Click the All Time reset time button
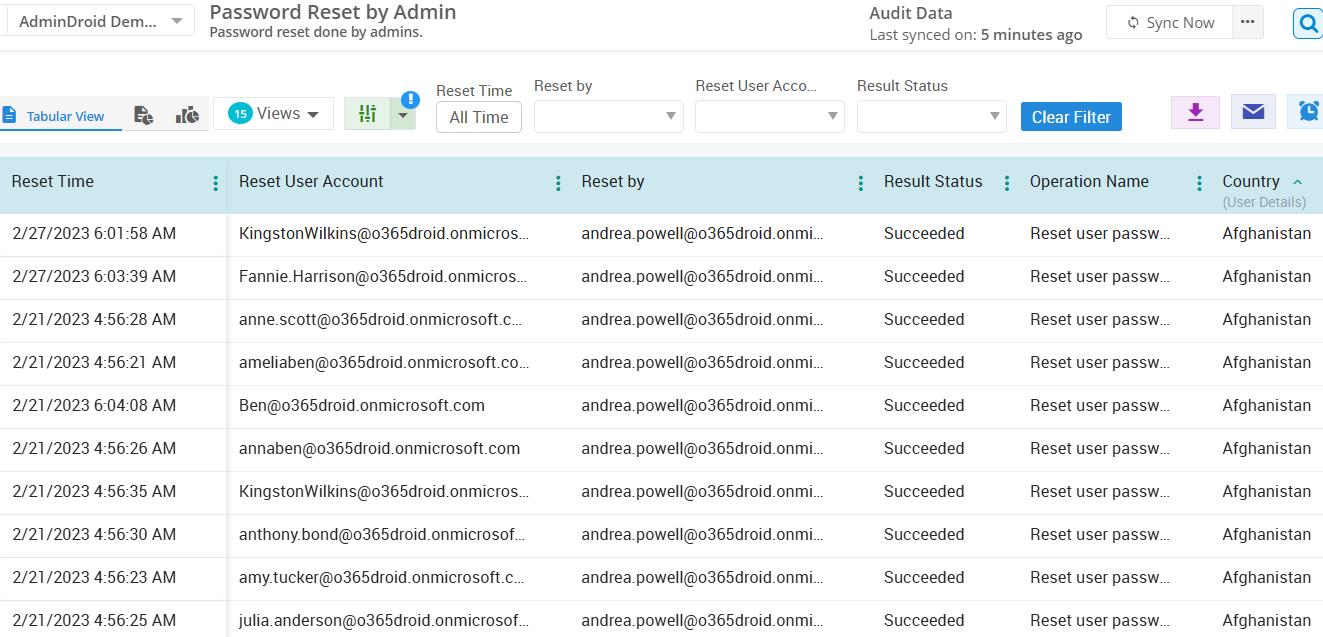The width and height of the screenshot is (1323, 637). pyautogui.click(x=478, y=117)
